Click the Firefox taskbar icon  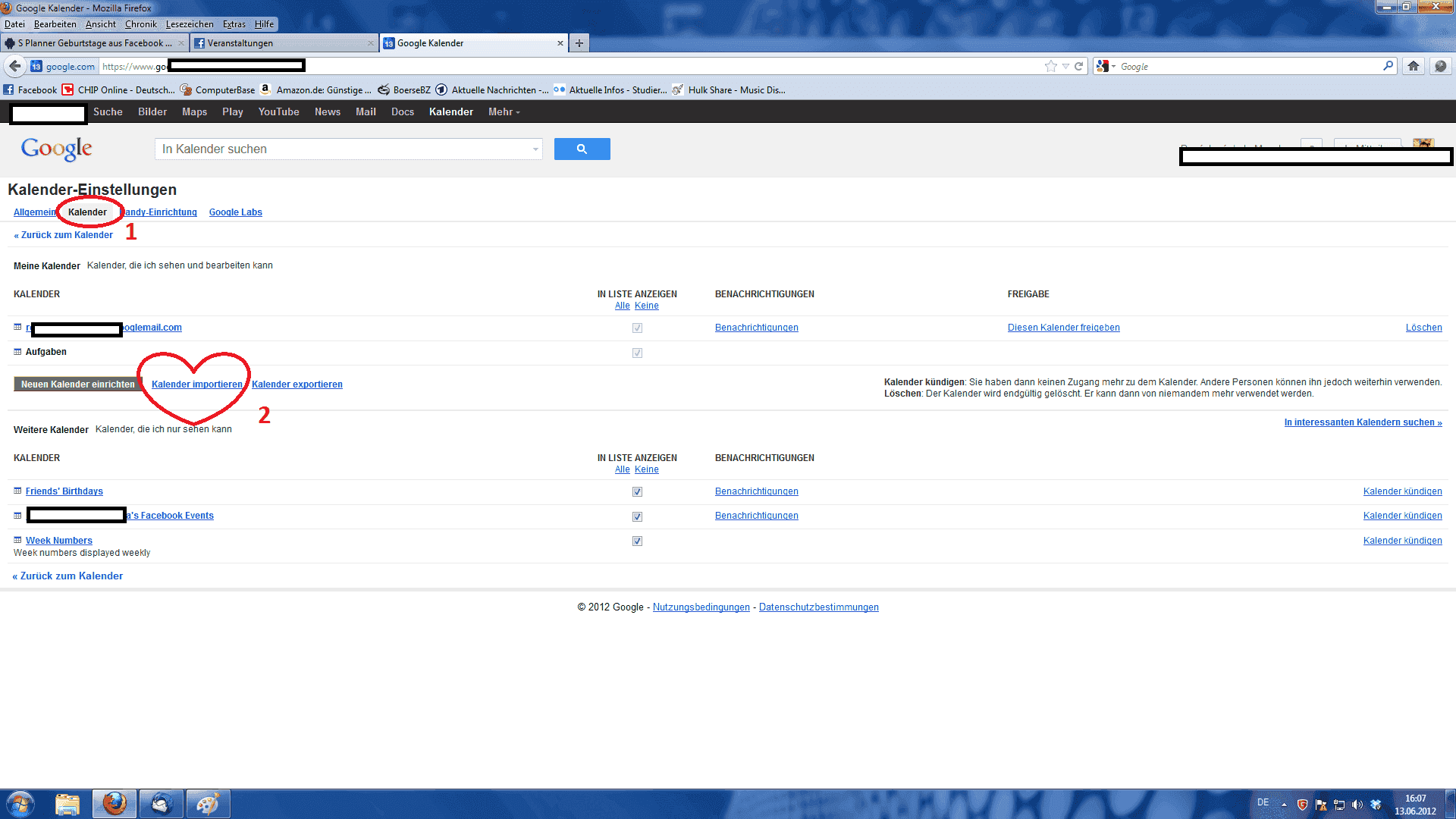[x=115, y=804]
